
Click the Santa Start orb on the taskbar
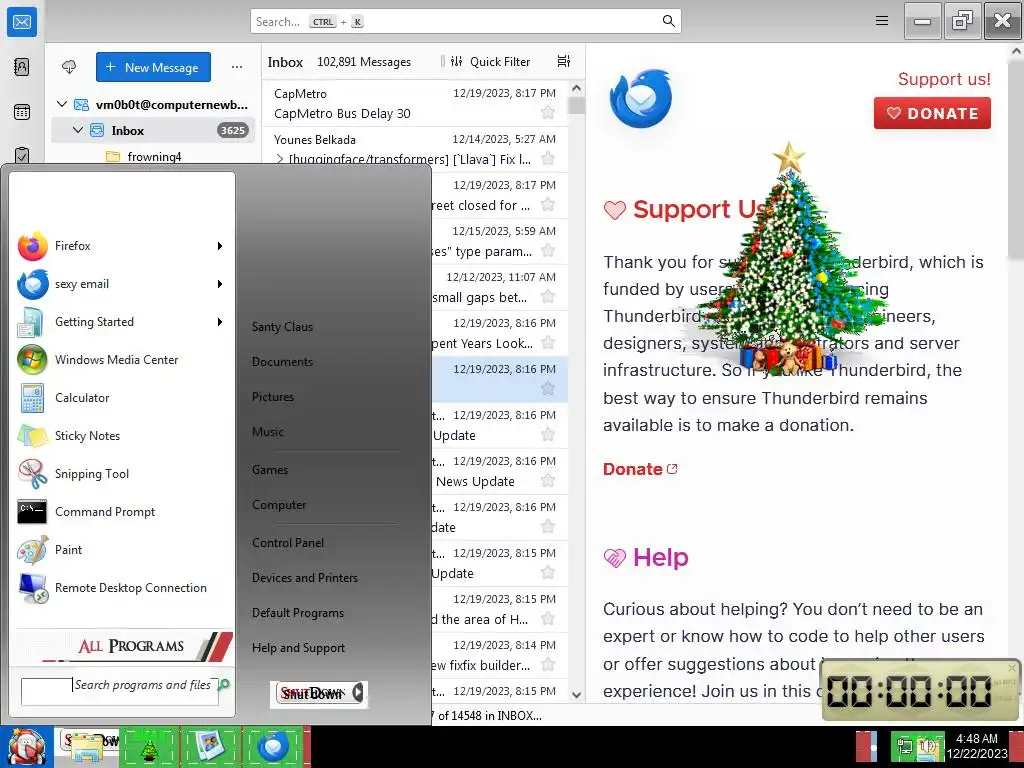(x=26, y=746)
